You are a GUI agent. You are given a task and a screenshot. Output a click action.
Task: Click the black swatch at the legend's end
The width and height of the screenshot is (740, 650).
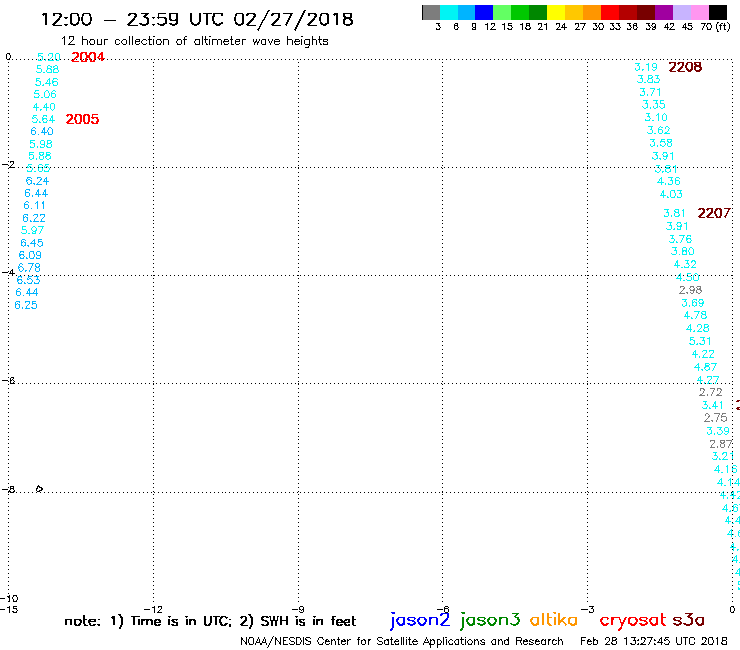coord(718,12)
